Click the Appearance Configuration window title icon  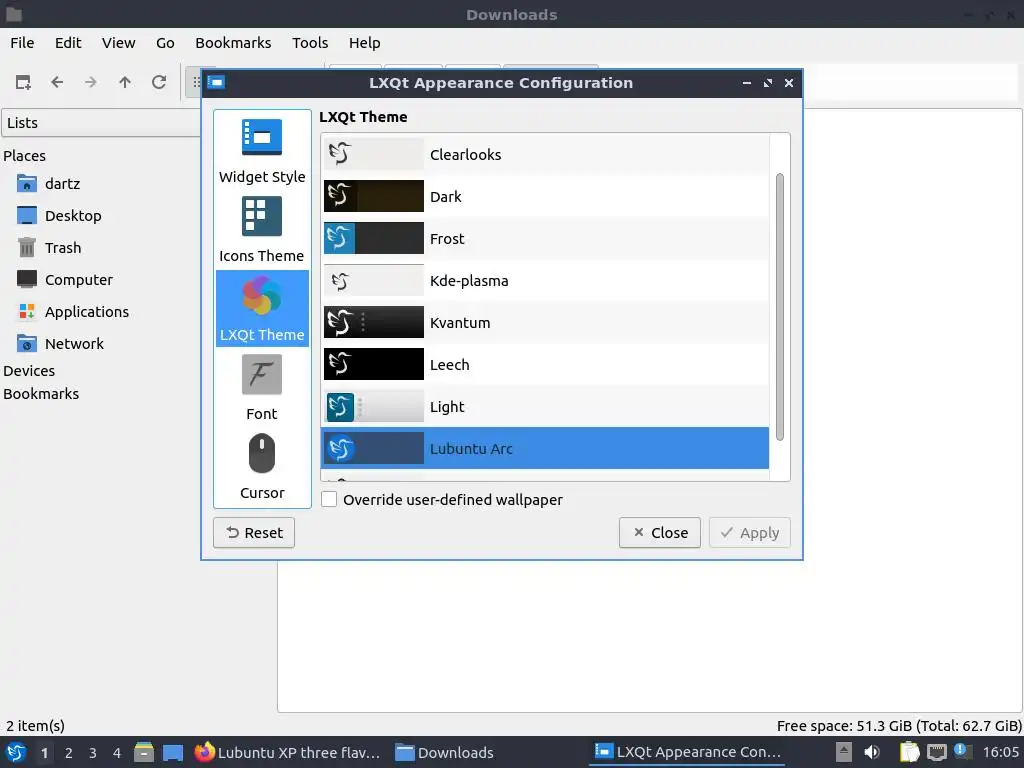point(216,83)
